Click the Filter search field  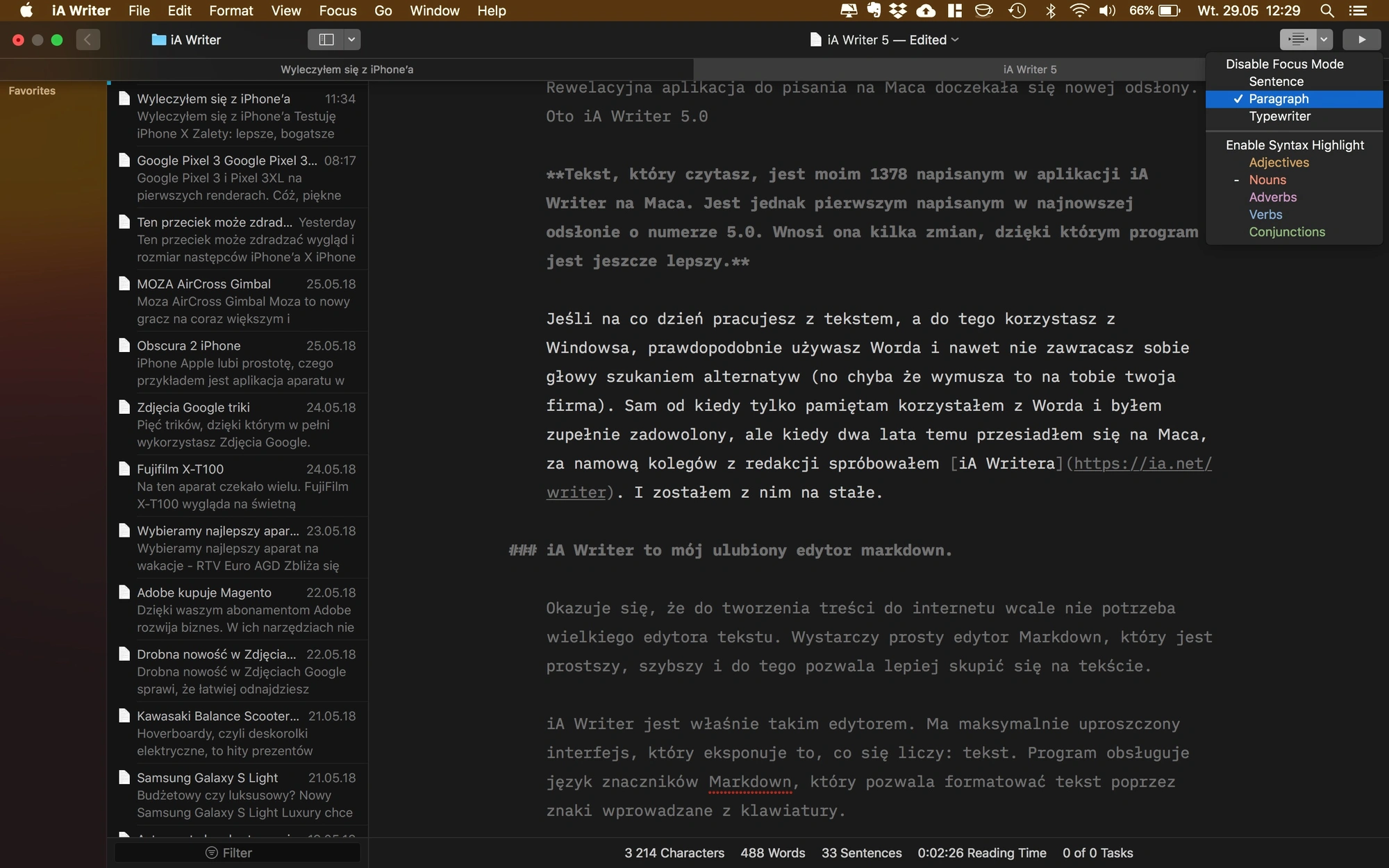click(x=237, y=853)
